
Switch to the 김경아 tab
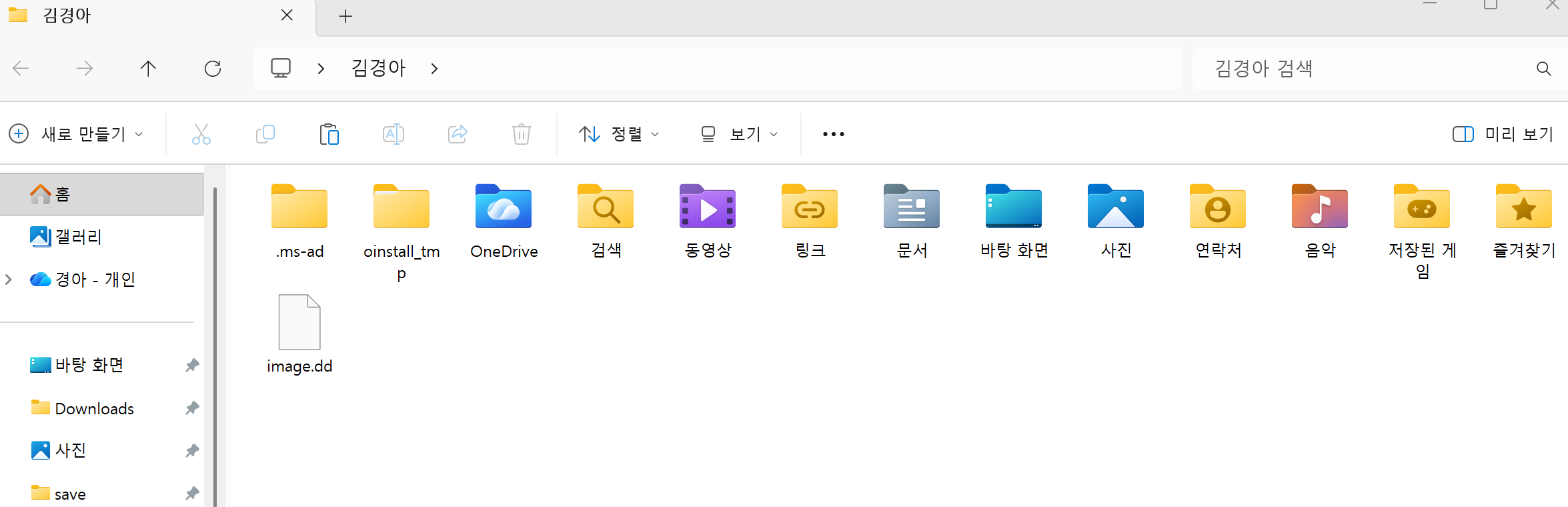pos(157,16)
